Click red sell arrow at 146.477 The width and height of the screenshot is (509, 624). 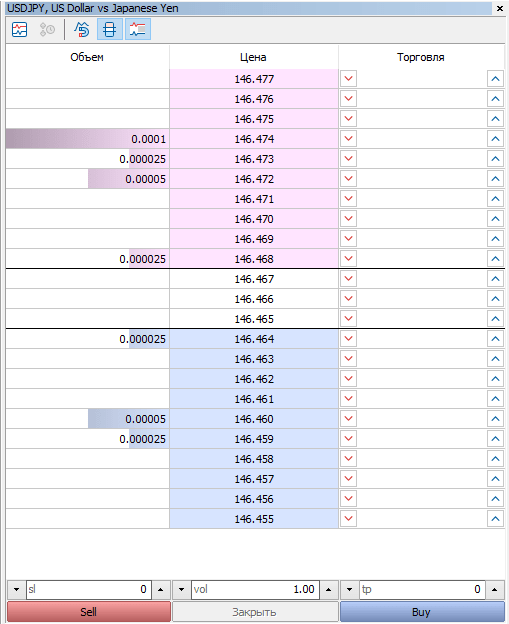348,78
